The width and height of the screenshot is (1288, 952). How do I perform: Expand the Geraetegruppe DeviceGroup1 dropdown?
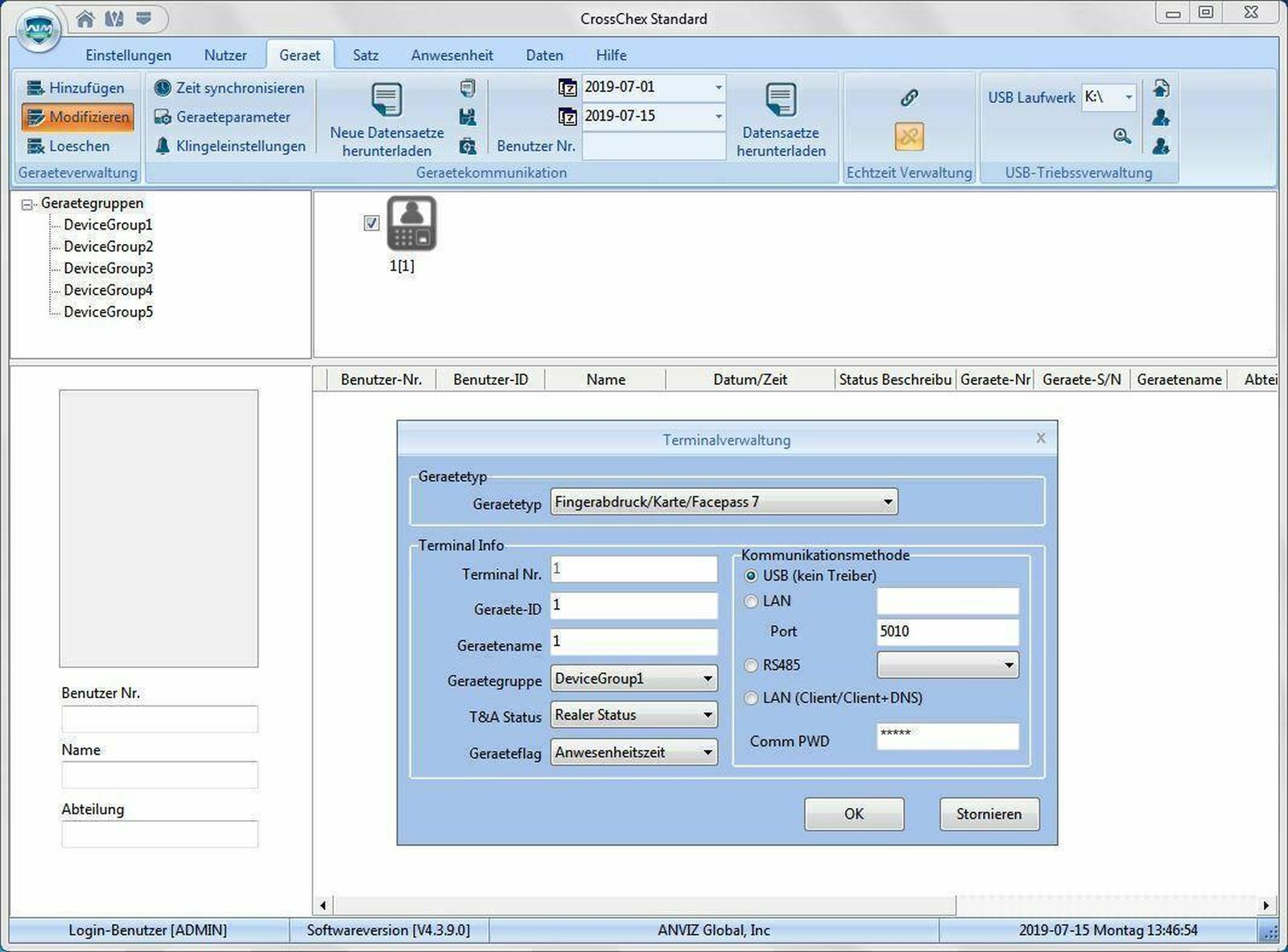[708, 679]
